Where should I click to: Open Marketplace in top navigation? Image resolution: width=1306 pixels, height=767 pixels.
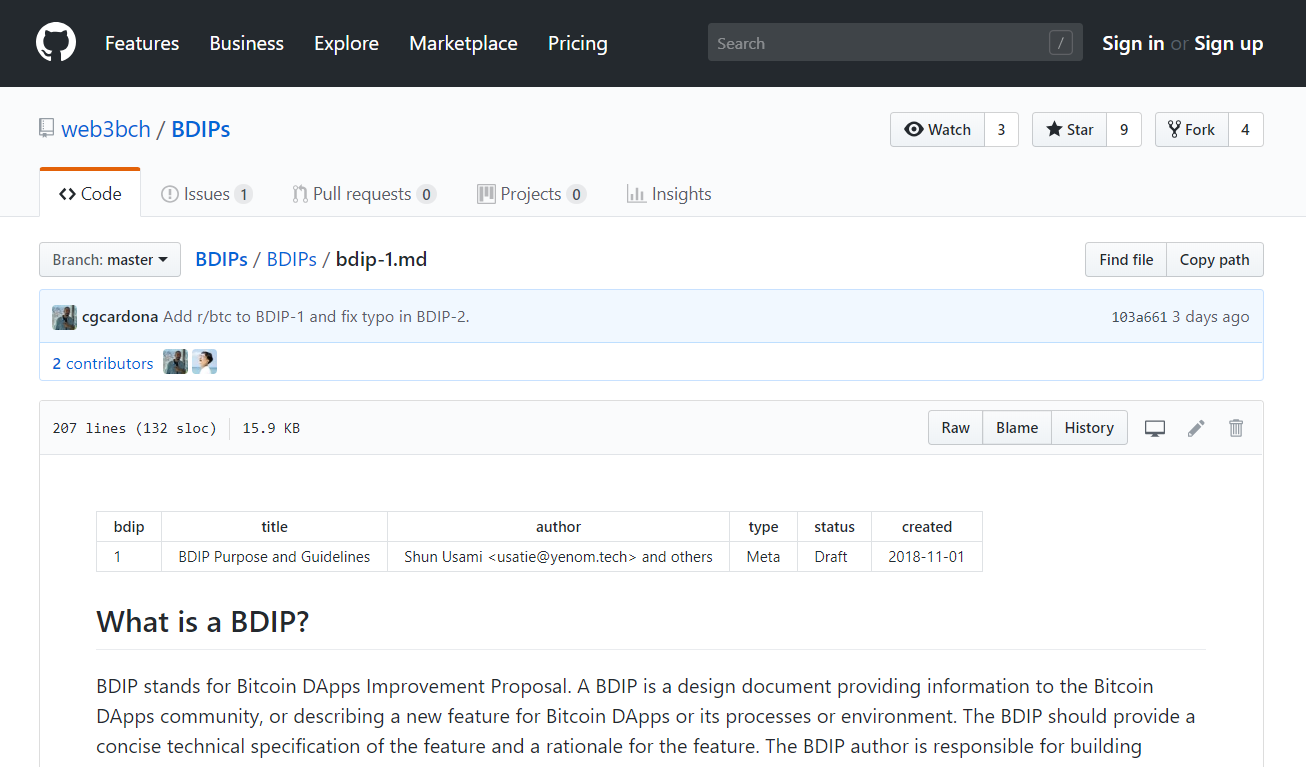(x=463, y=43)
